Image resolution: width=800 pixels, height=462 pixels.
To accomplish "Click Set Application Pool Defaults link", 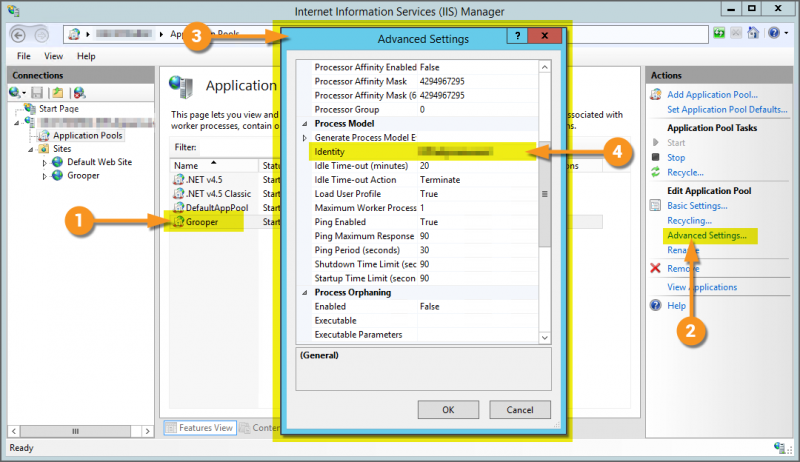I will 727,109.
